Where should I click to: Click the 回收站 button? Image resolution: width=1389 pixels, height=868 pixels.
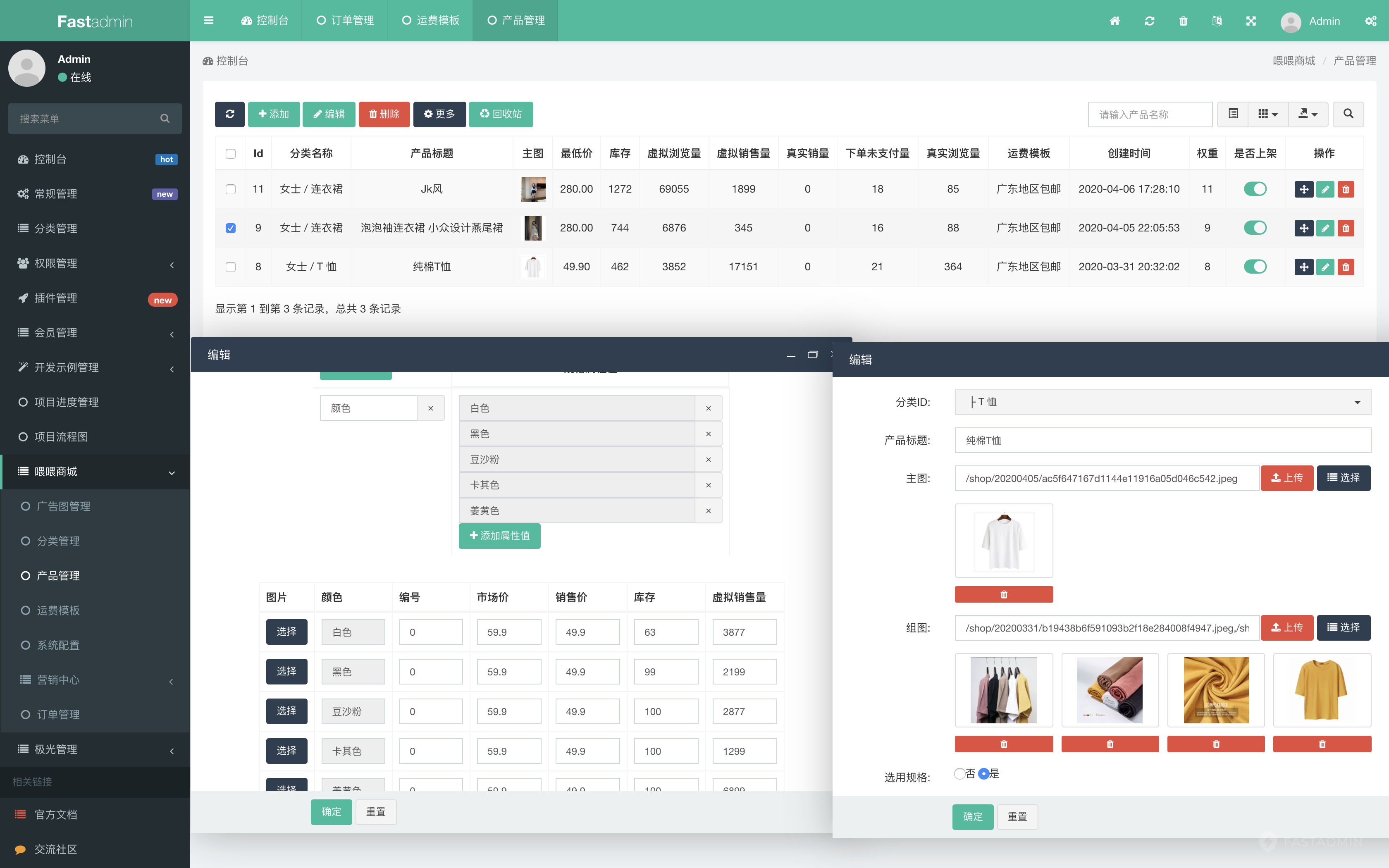(501, 114)
